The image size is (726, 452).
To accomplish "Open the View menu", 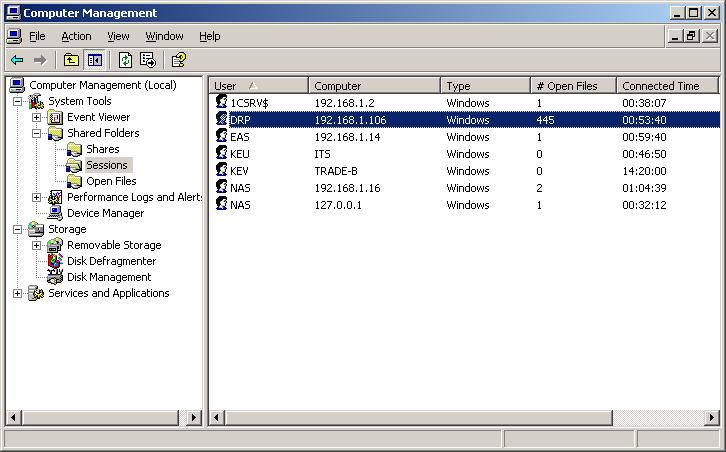I will point(118,36).
